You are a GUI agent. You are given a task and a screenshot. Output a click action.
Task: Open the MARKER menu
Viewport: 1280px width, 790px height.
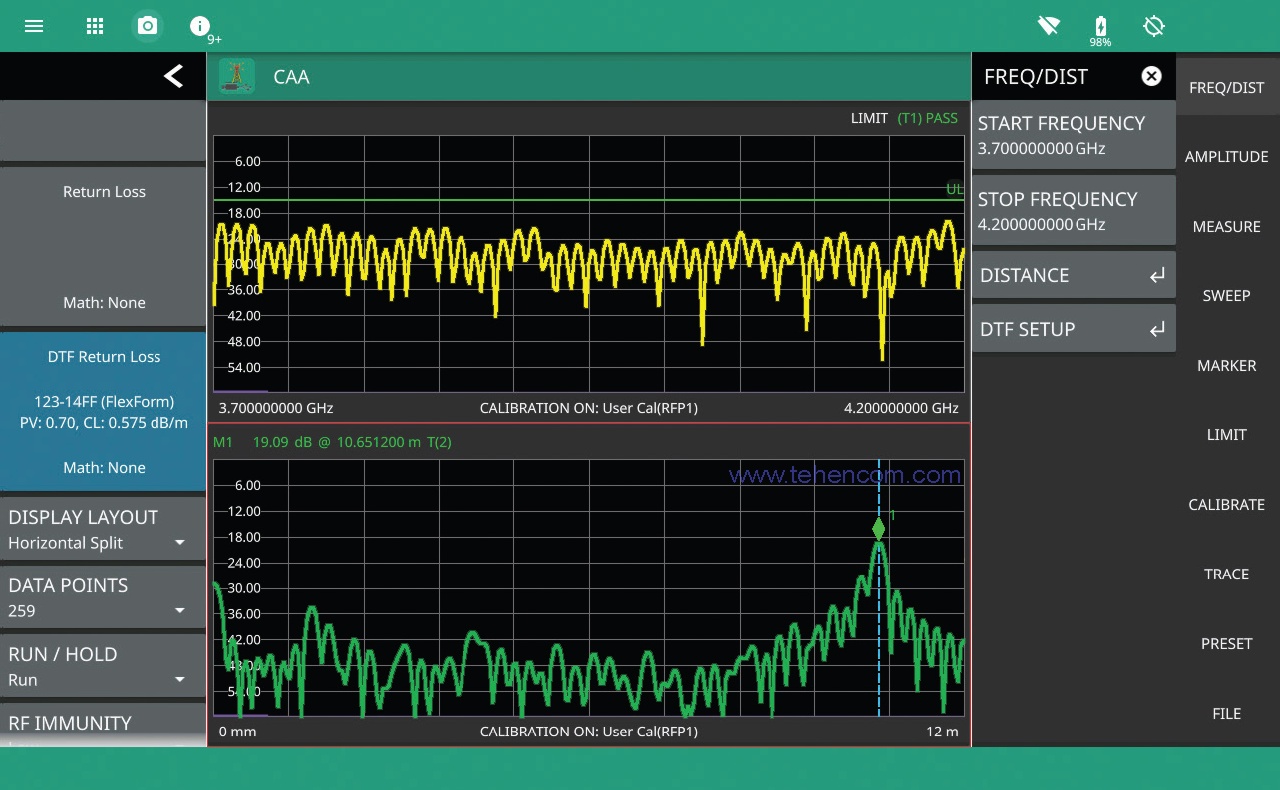click(1227, 366)
